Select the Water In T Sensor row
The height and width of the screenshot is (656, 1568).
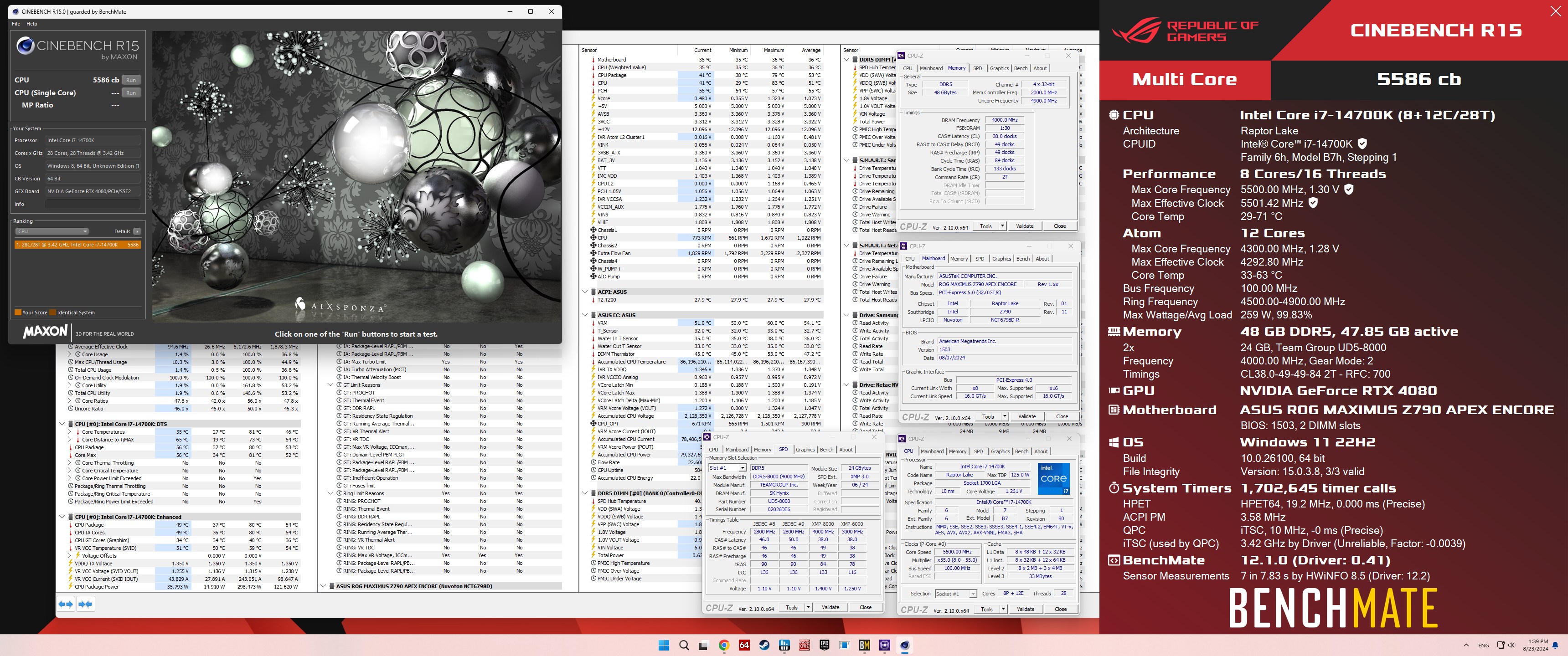706,339
